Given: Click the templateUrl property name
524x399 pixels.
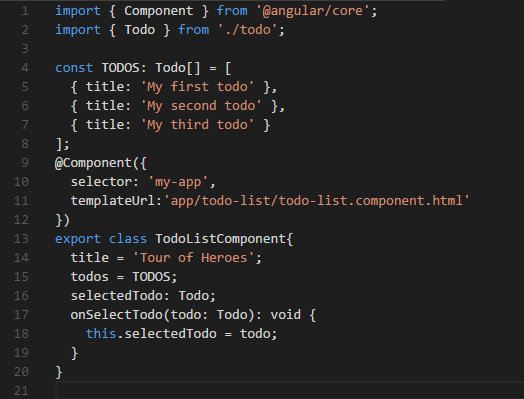Looking at the screenshot, I should tap(113, 201).
